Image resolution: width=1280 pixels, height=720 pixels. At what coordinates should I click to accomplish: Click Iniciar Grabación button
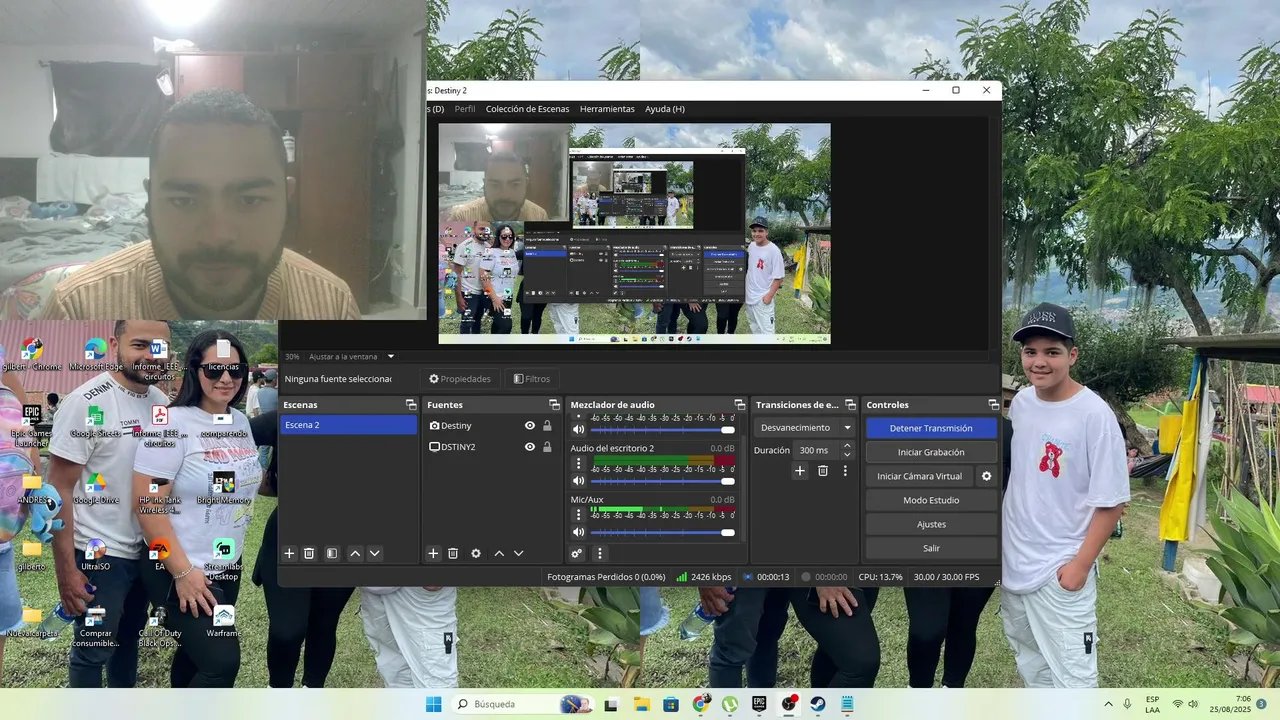(931, 452)
